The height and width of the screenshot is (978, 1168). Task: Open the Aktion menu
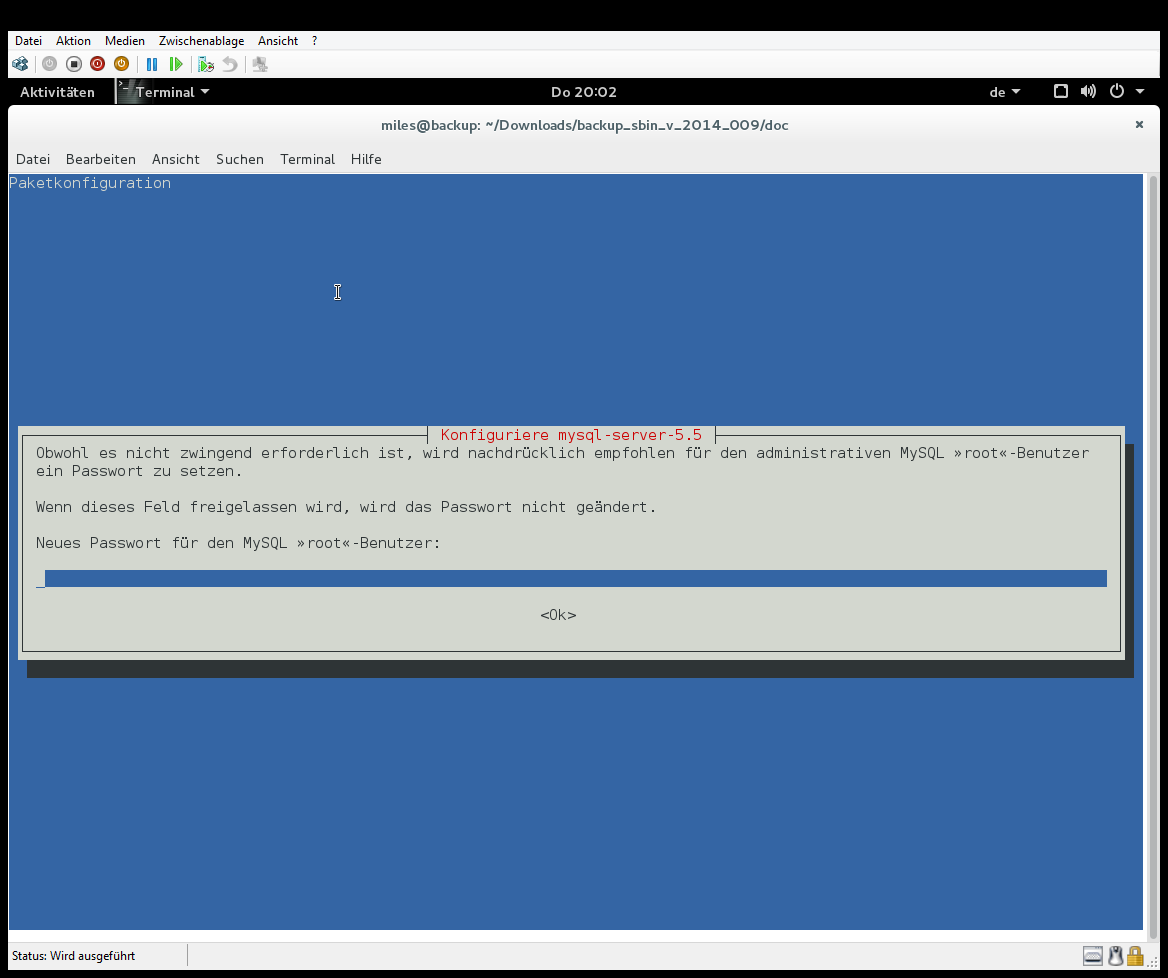[x=73, y=41]
